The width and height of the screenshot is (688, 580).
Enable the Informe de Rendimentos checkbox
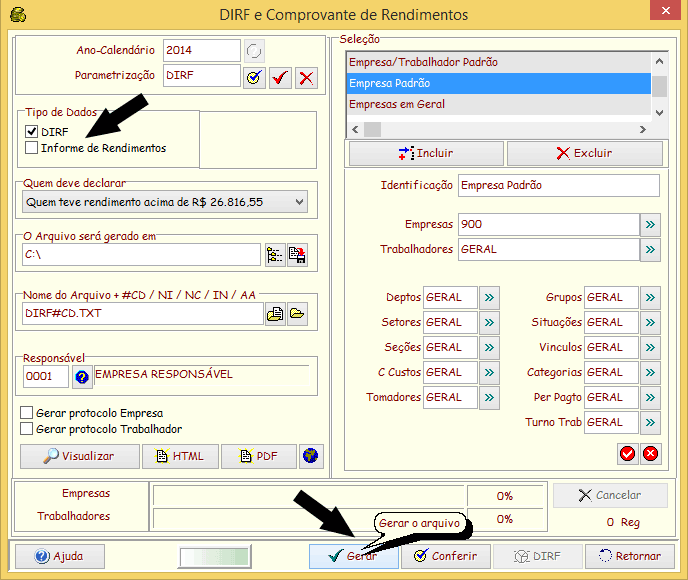click(32, 148)
